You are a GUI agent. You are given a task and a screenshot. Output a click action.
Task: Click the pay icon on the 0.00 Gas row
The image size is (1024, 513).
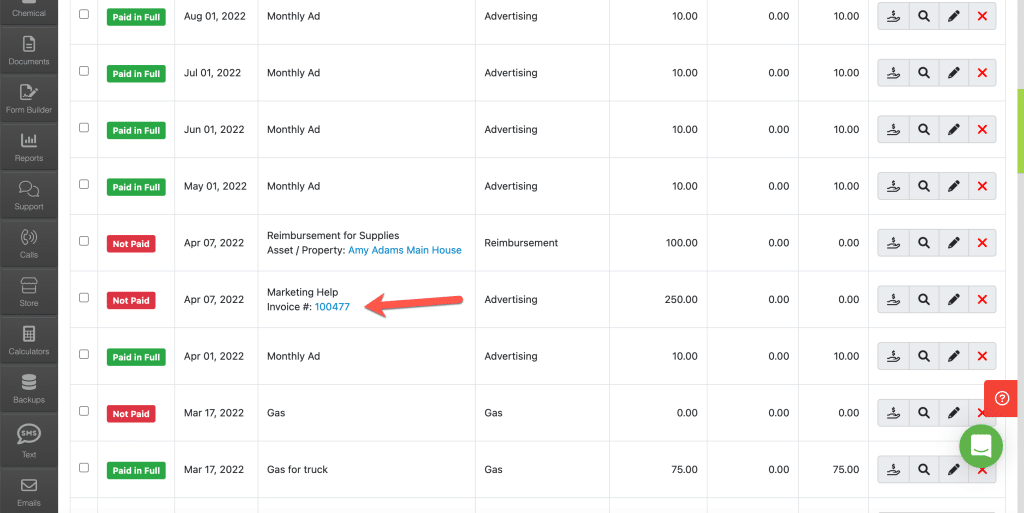pyautogui.click(x=893, y=413)
